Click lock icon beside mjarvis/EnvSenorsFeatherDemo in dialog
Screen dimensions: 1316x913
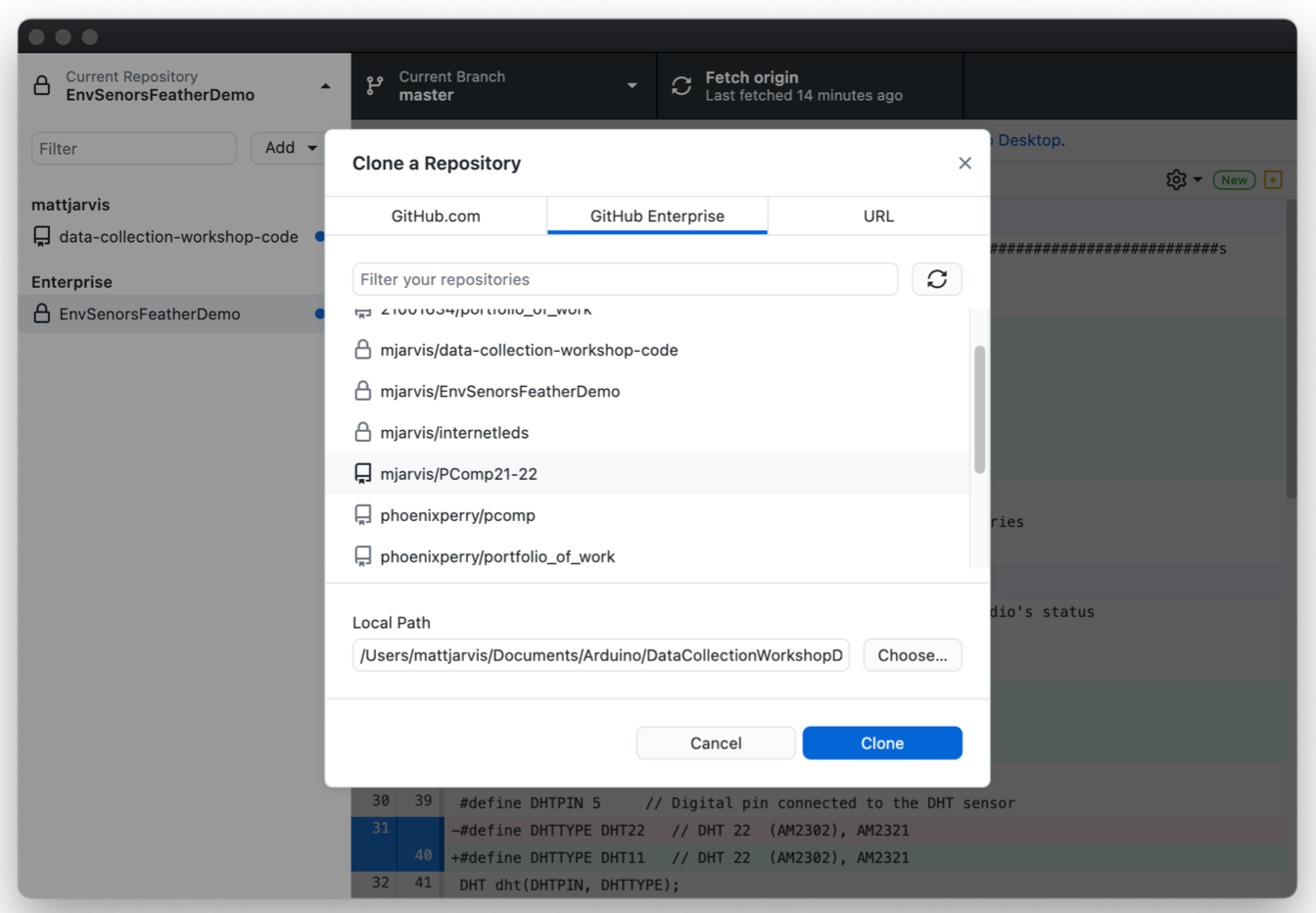tap(362, 390)
